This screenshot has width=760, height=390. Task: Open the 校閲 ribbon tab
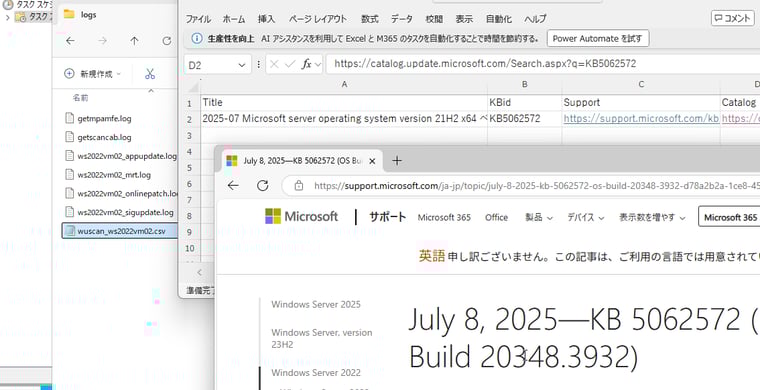pos(434,19)
